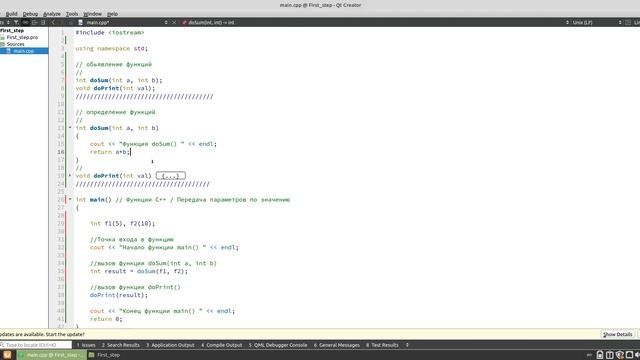640x360 pixels.
Task: Select main.cpp in the project tree
Action: [24, 51]
